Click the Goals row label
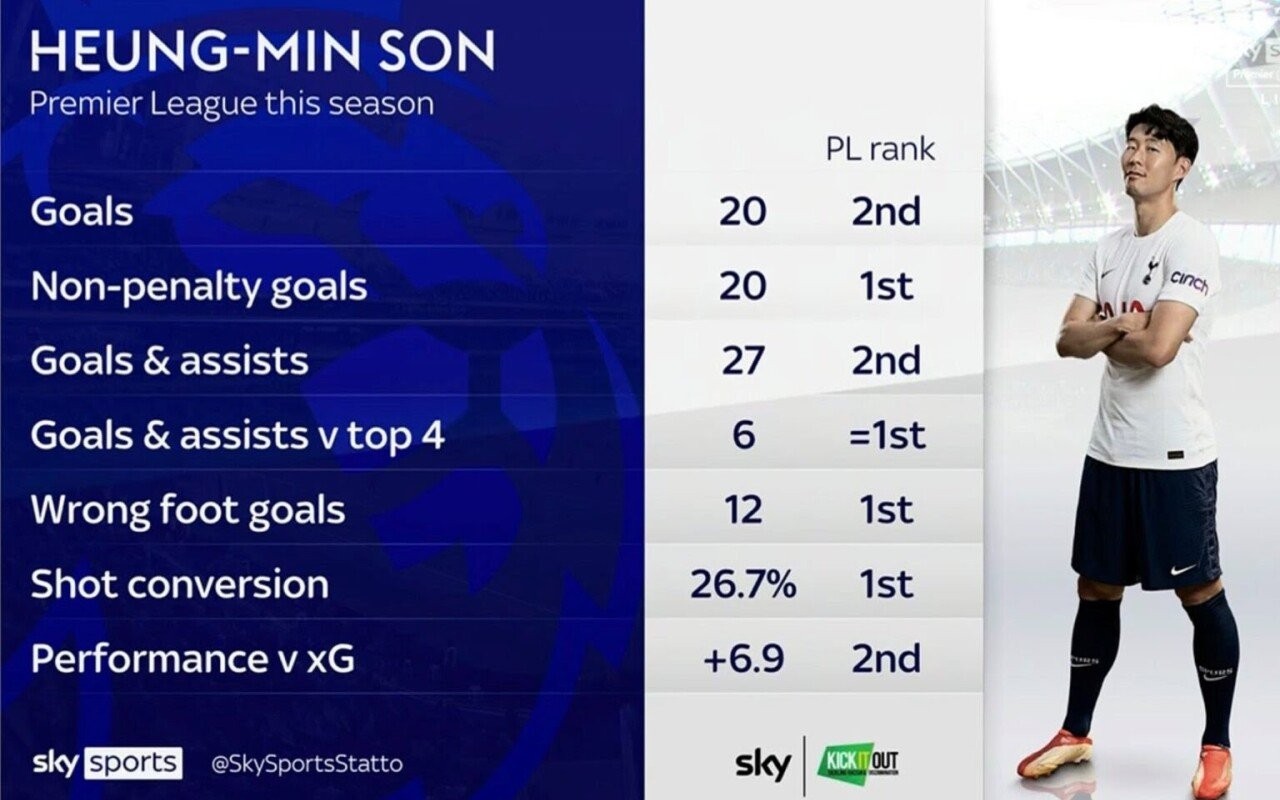This screenshot has width=1280, height=800. pos(82,212)
